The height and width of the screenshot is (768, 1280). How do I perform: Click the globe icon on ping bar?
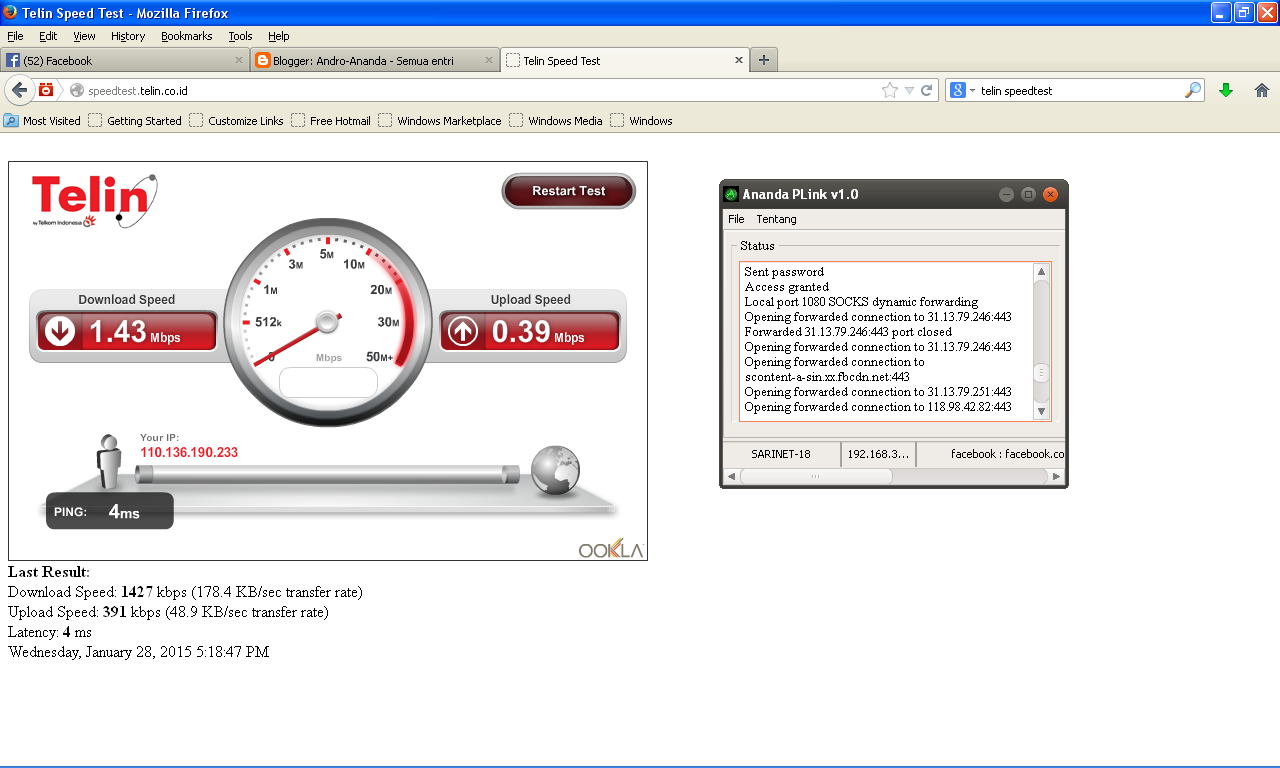(555, 470)
